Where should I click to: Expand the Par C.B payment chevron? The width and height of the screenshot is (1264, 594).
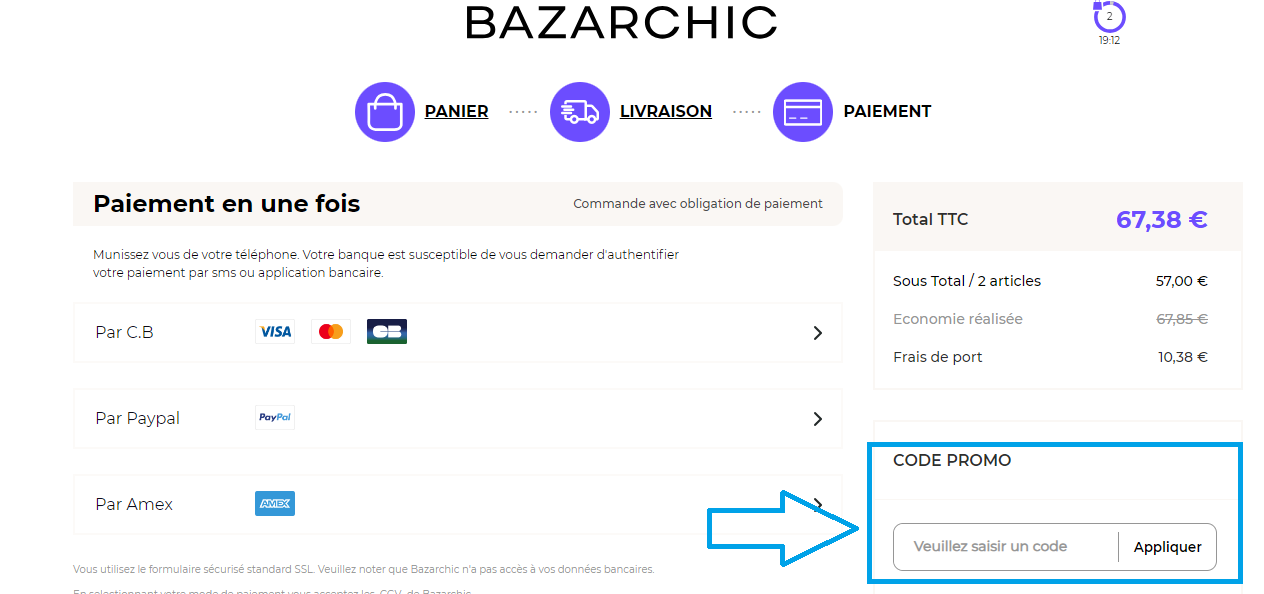tap(818, 333)
